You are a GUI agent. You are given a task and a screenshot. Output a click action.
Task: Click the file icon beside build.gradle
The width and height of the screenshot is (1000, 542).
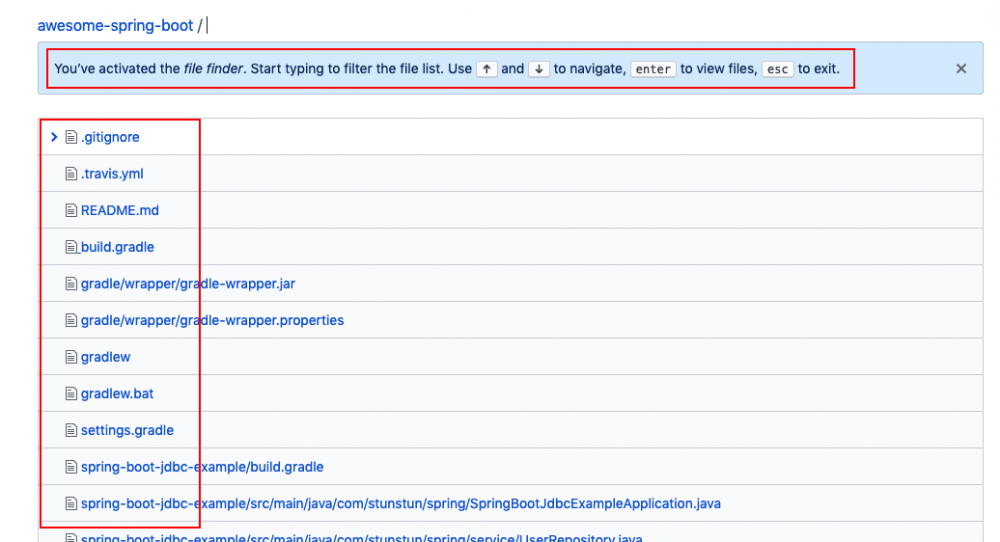click(x=71, y=247)
